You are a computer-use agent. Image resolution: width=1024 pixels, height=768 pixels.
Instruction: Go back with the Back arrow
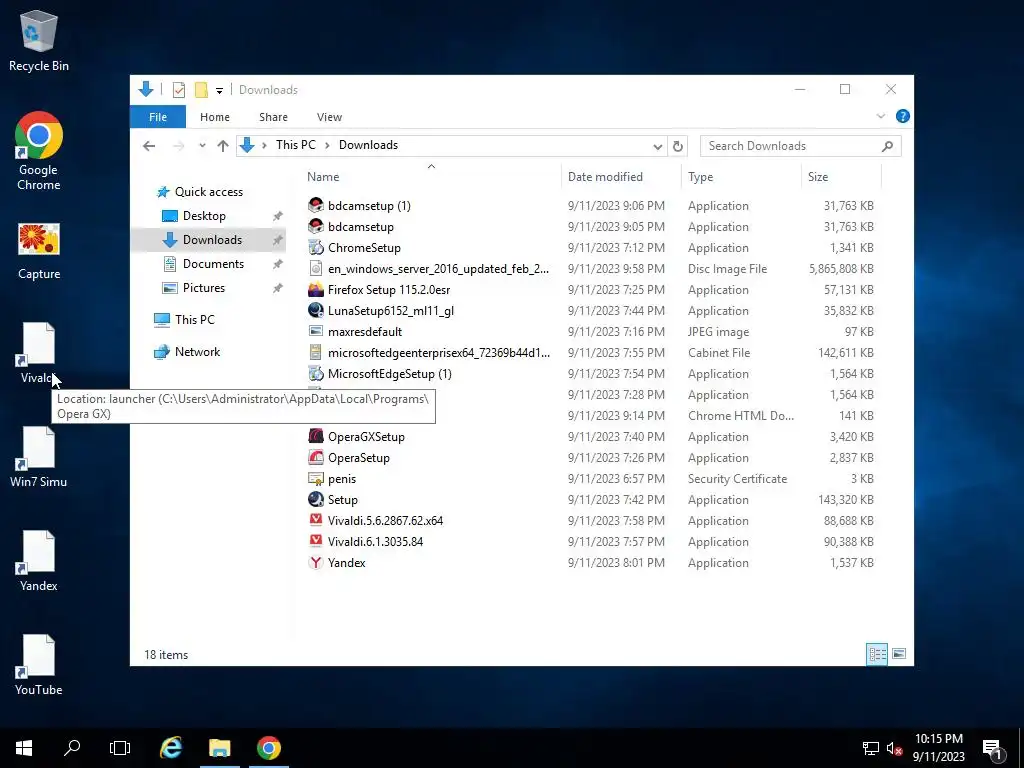click(x=149, y=146)
